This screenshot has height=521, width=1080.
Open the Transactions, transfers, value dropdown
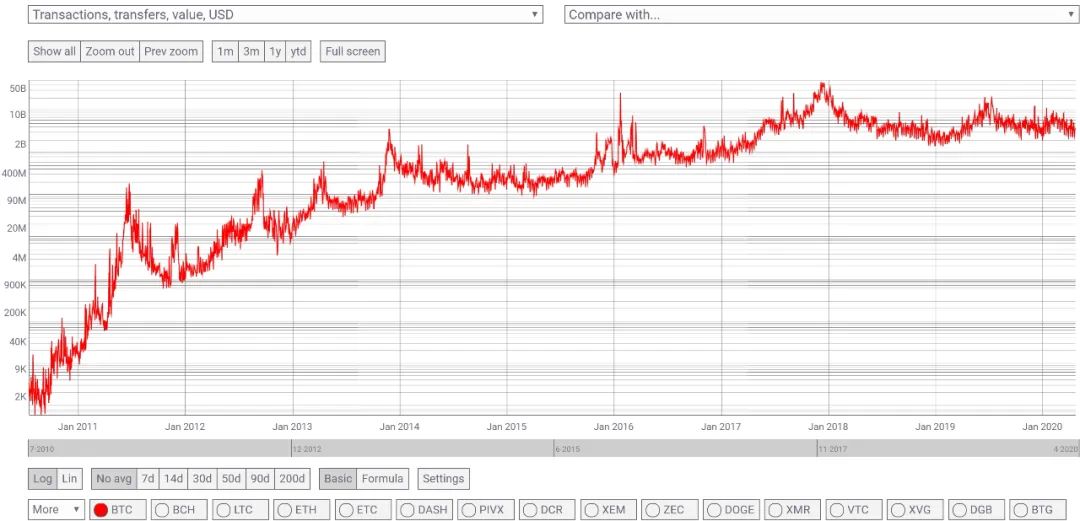pyautogui.click(x=285, y=14)
